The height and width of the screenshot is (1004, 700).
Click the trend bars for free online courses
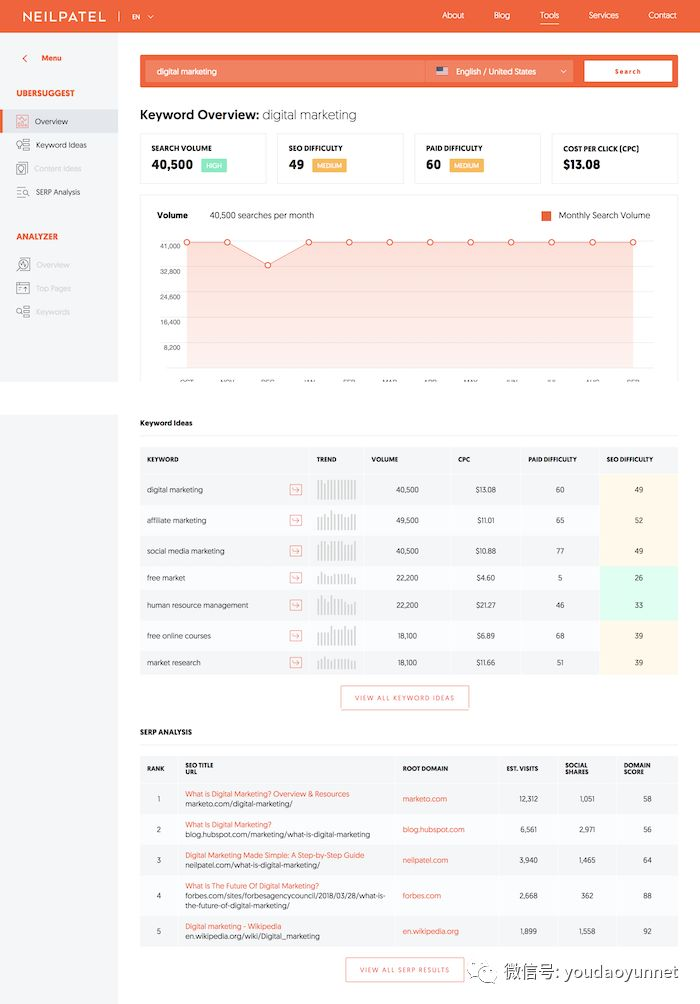pyautogui.click(x=336, y=635)
